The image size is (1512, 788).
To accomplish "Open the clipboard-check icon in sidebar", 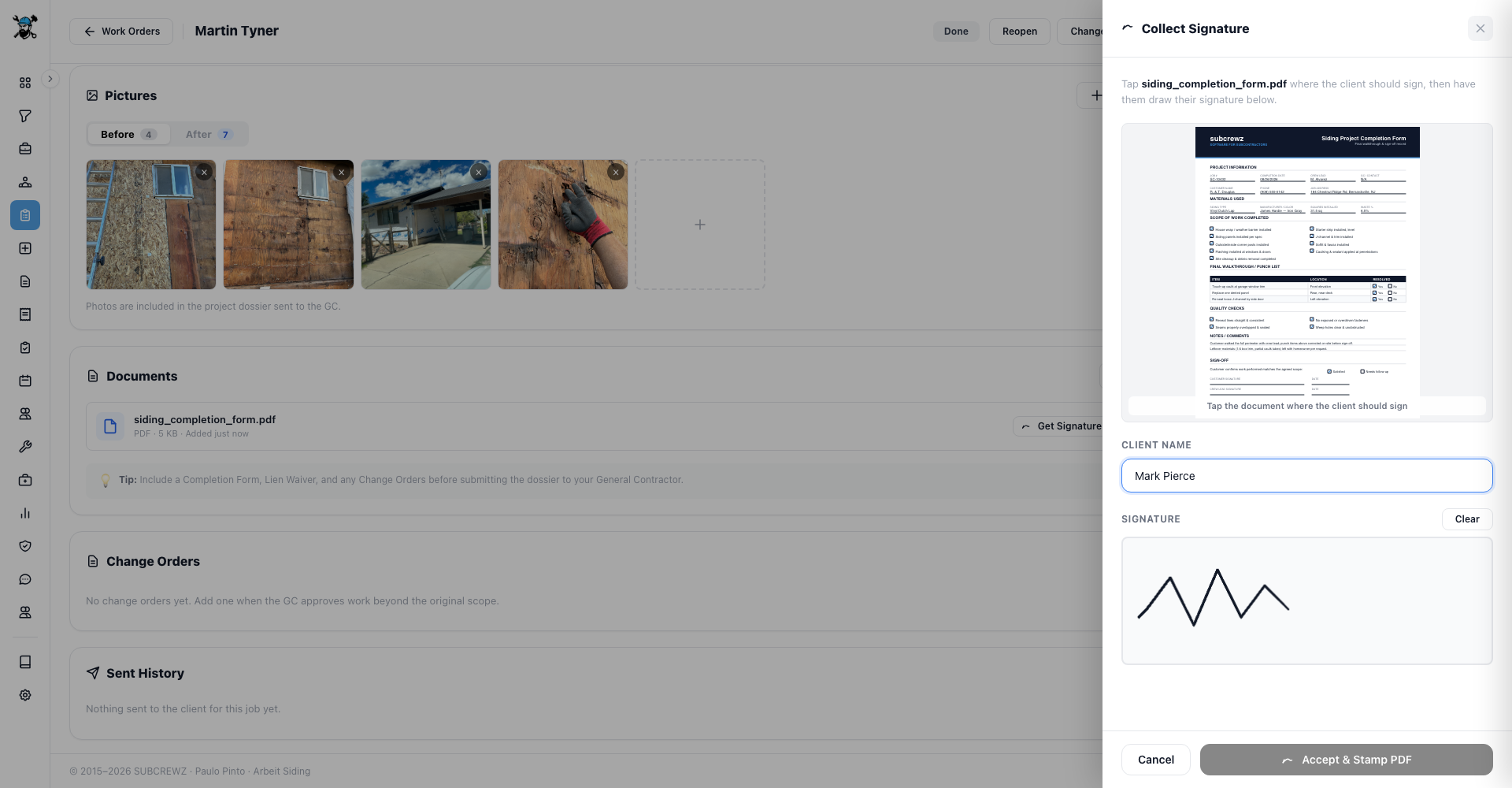I will pyautogui.click(x=25, y=348).
